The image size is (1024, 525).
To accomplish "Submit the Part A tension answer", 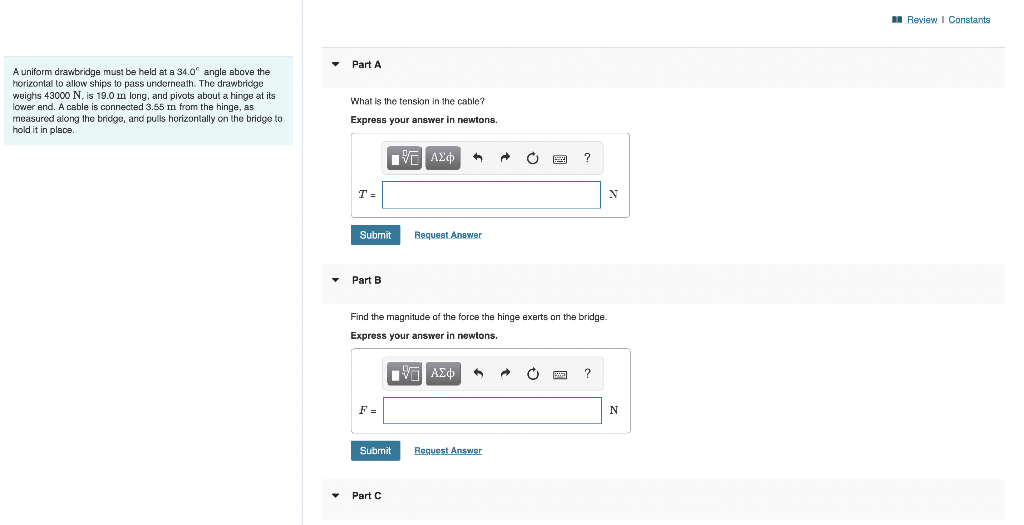I will click(x=376, y=235).
